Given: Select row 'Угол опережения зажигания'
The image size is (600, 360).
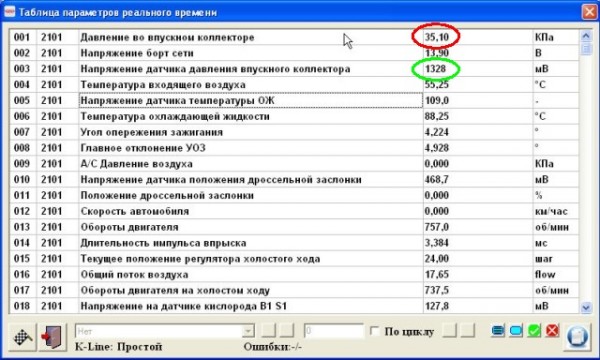Looking at the screenshot, I should click(294, 132).
